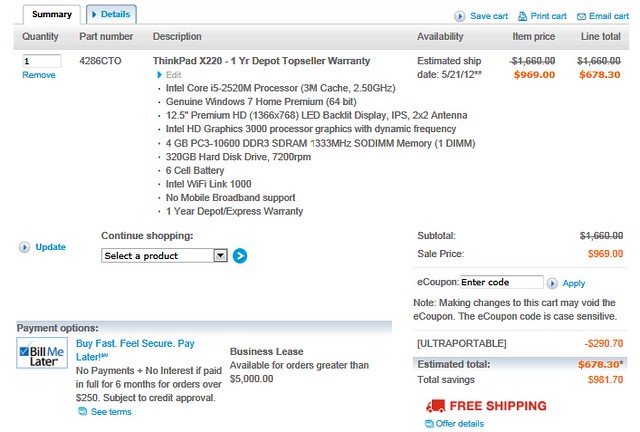
Task: Click the Save cart arrow icon
Action: pyautogui.click(x=460, y=16)
